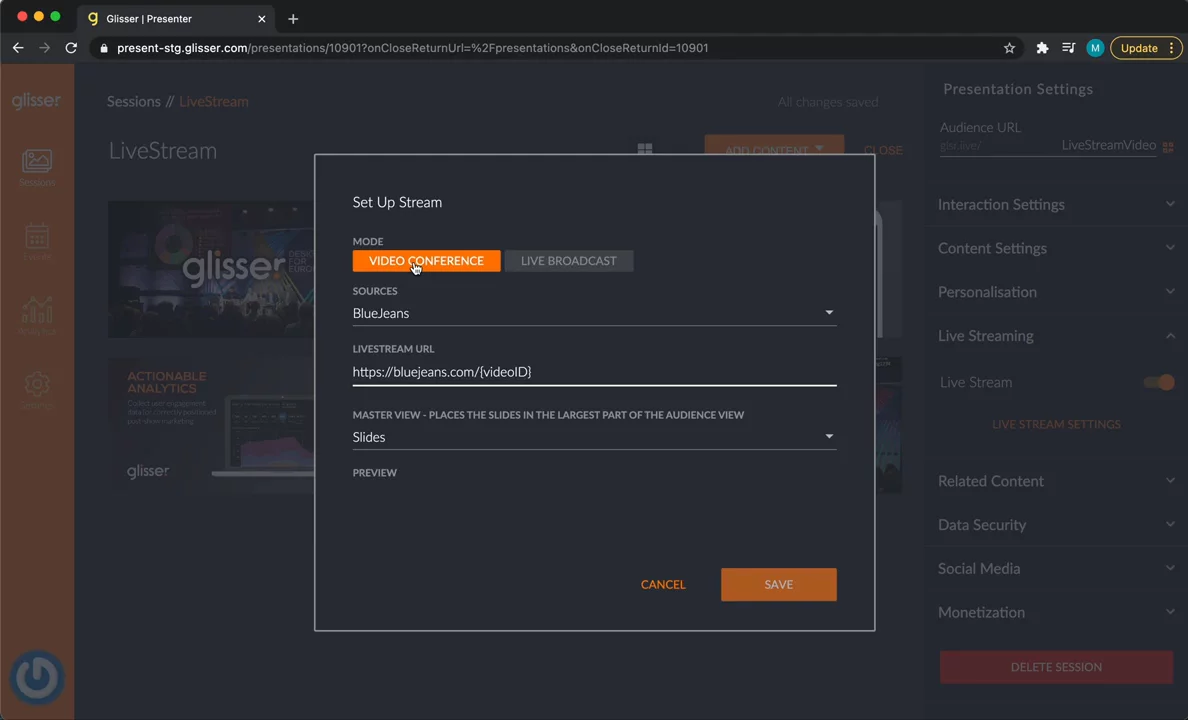This screenshot has height=720, width=1188.
Task: Expand the Content Settings section
Action: click(1055, 248)
